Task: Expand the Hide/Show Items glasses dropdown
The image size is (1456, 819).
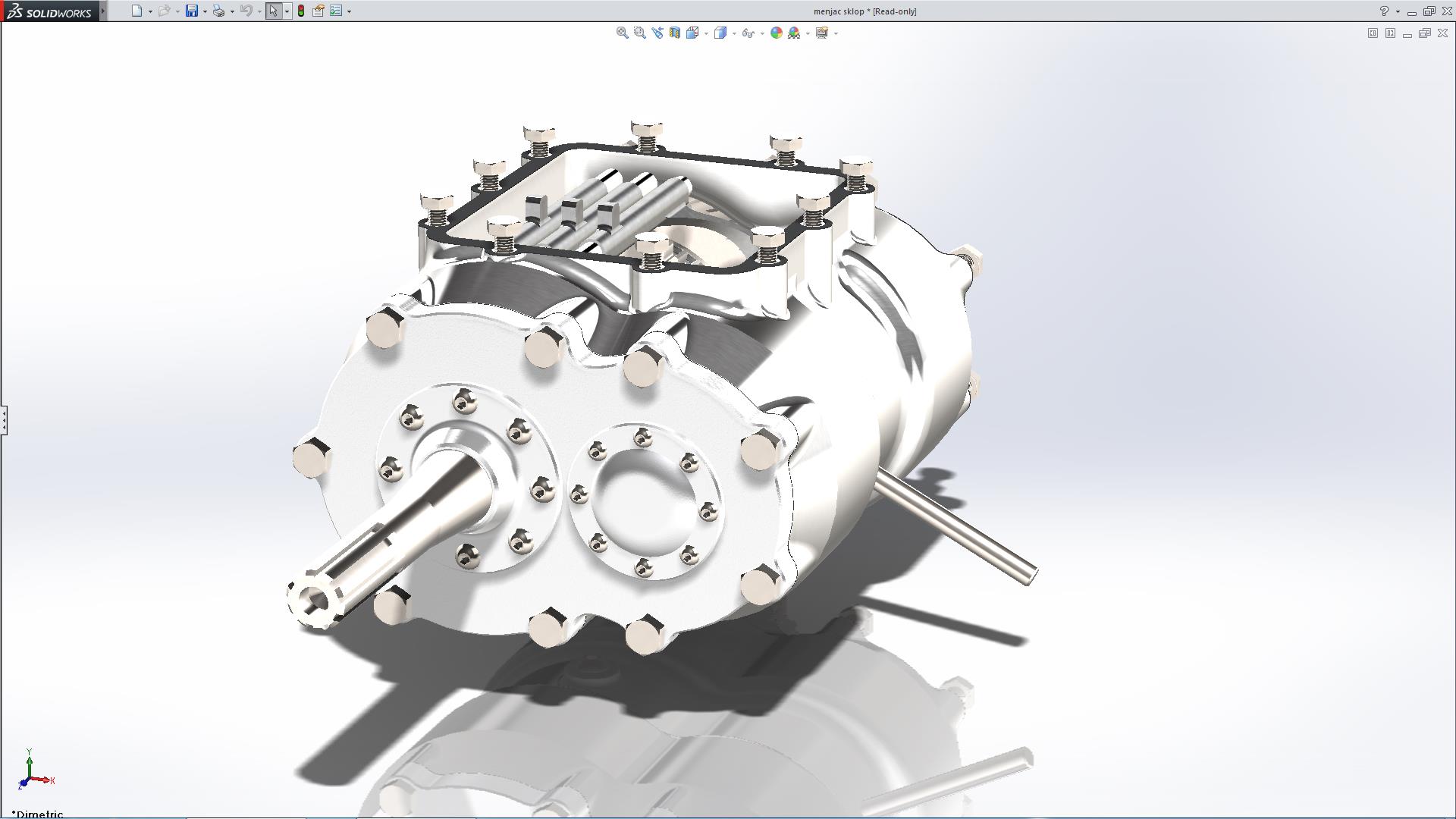Action: pyautogui.click(x=762, y=33)
